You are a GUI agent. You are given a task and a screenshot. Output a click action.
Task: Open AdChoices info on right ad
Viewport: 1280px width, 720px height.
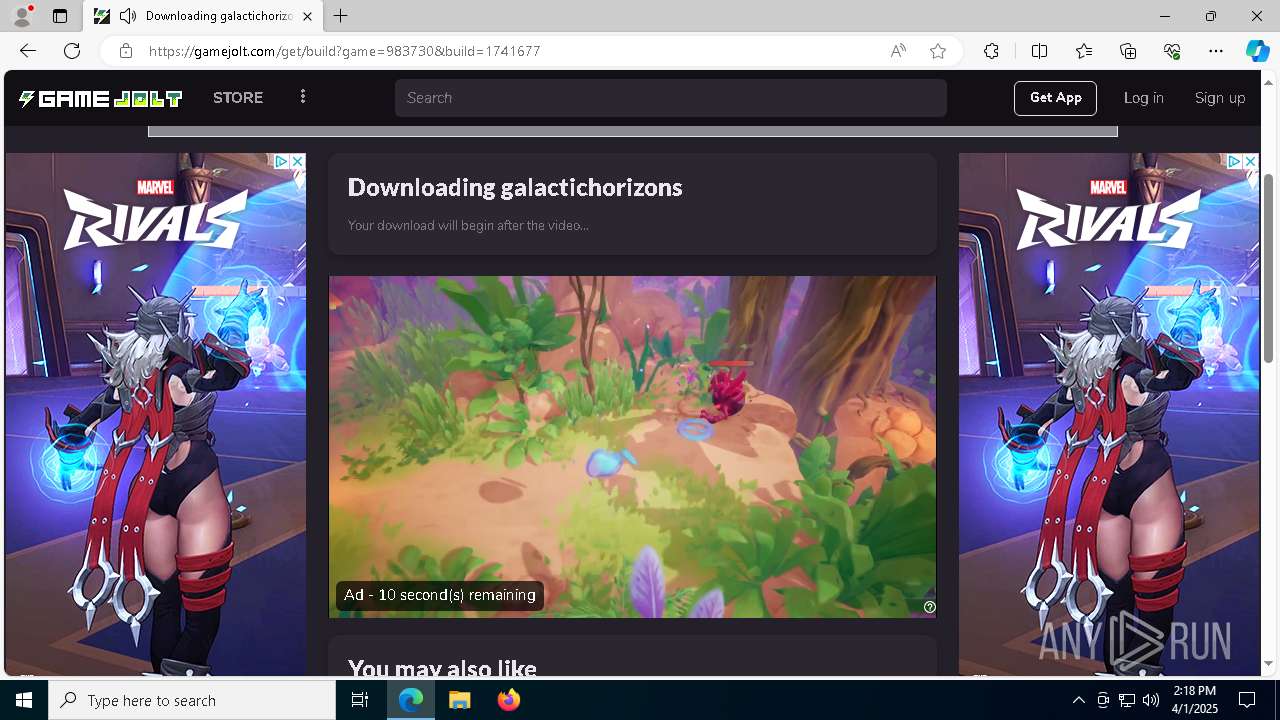pos(1235,161)
